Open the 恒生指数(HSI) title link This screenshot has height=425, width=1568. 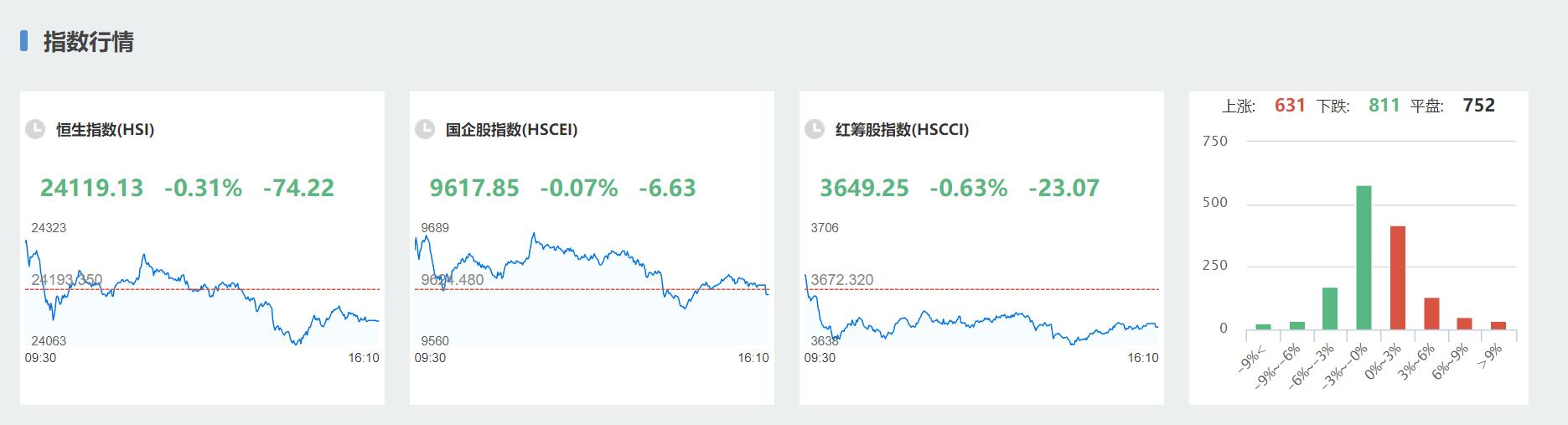click(105, 130)
